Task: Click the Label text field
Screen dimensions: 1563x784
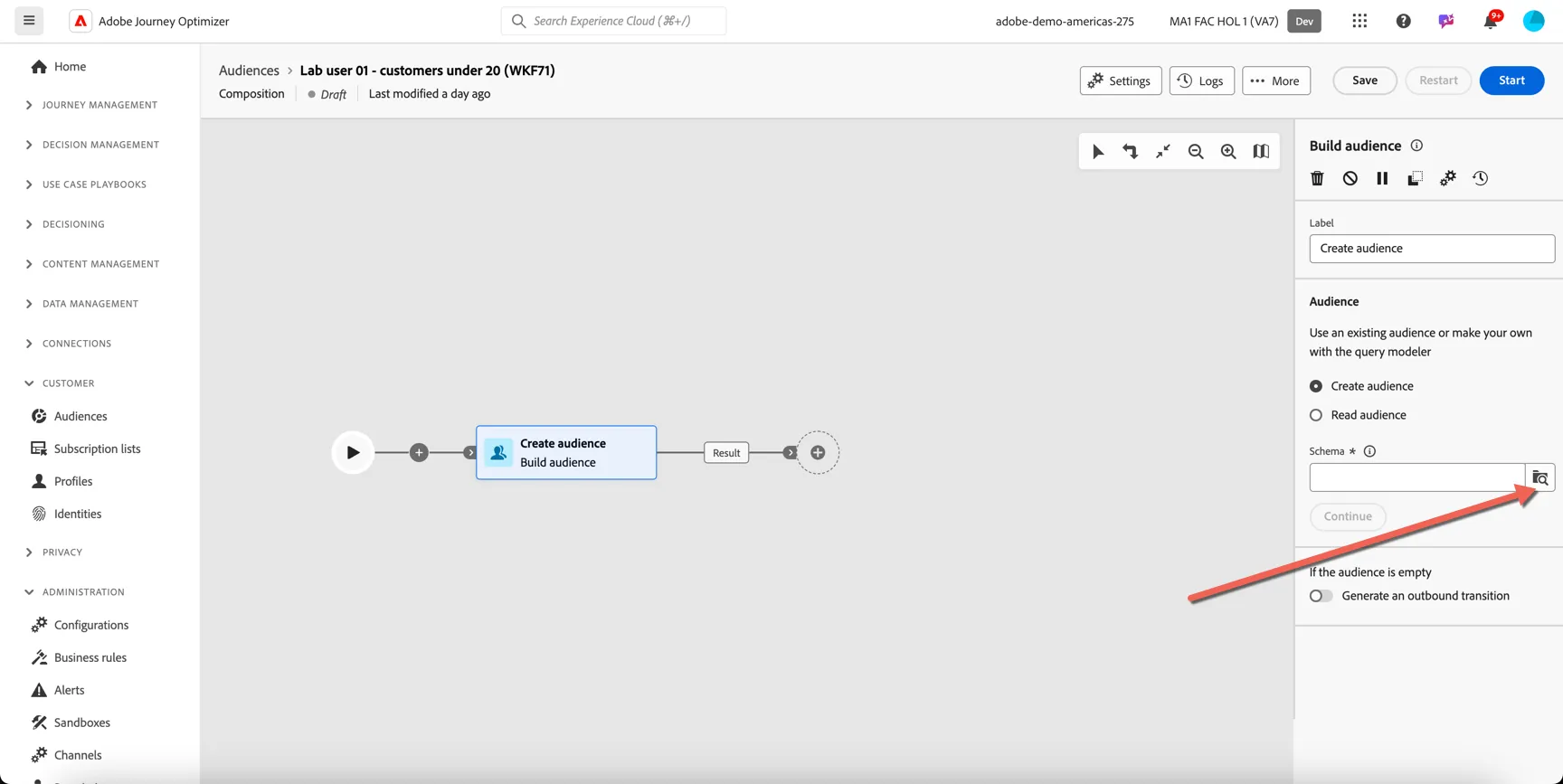Action: point(1431,249)
